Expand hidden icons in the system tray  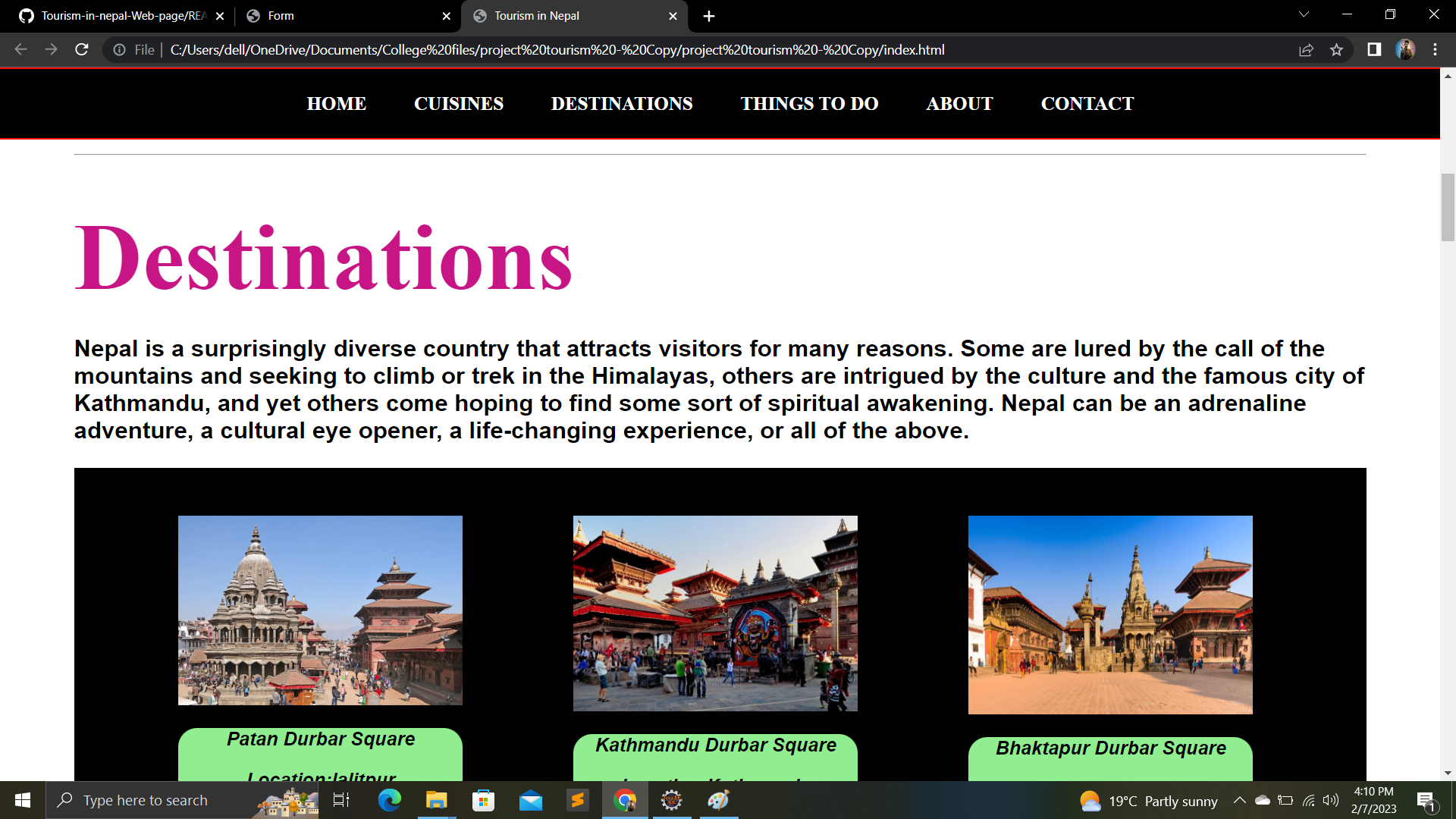(x=1239, y=800)
